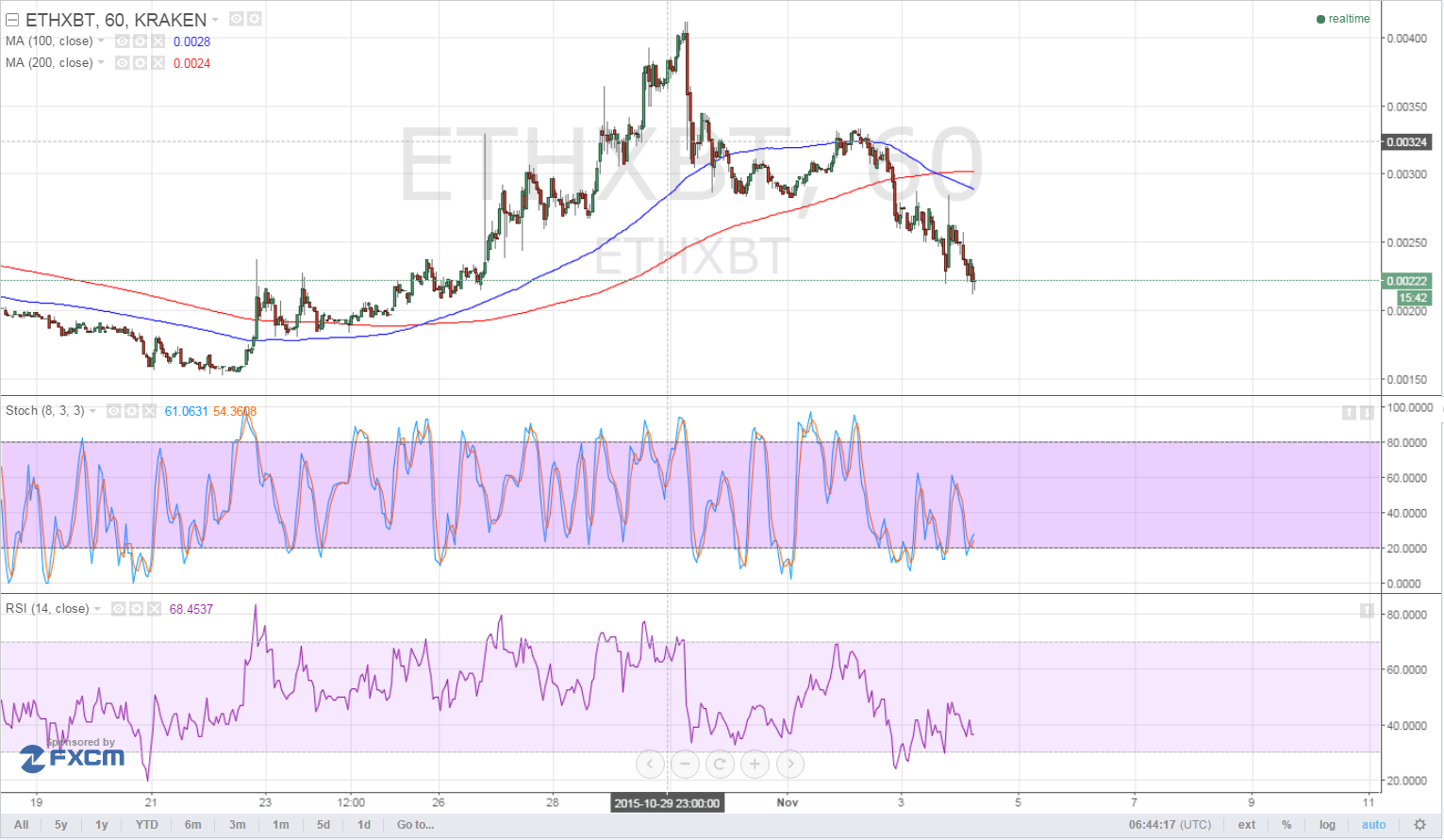Viewport: 1444px width, 840px height.
Task: Open chart properties gear in bottom bar
Action: [1419, 825]
